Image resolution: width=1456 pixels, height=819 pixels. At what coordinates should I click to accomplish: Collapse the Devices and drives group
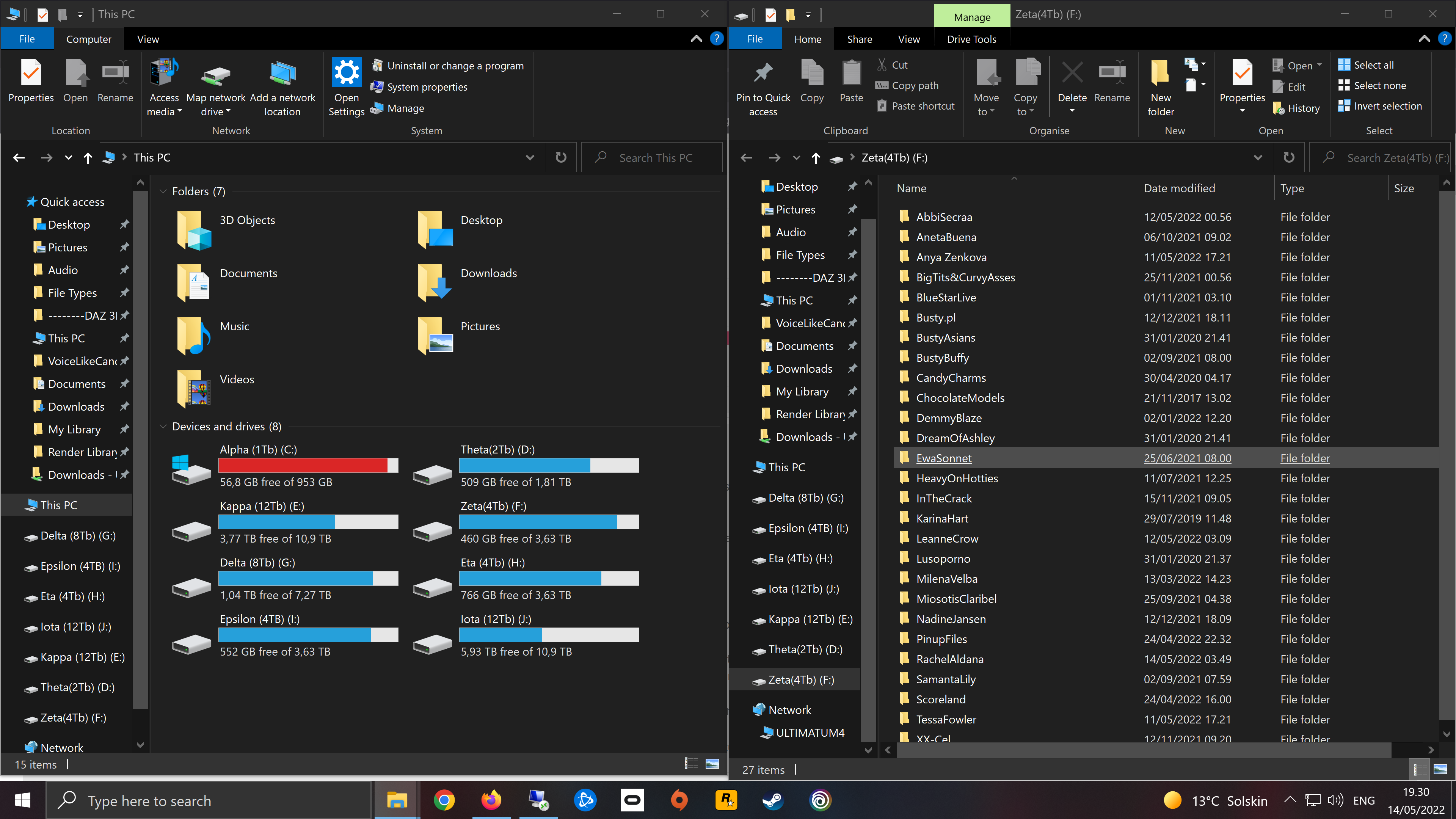tap(163, 426)
